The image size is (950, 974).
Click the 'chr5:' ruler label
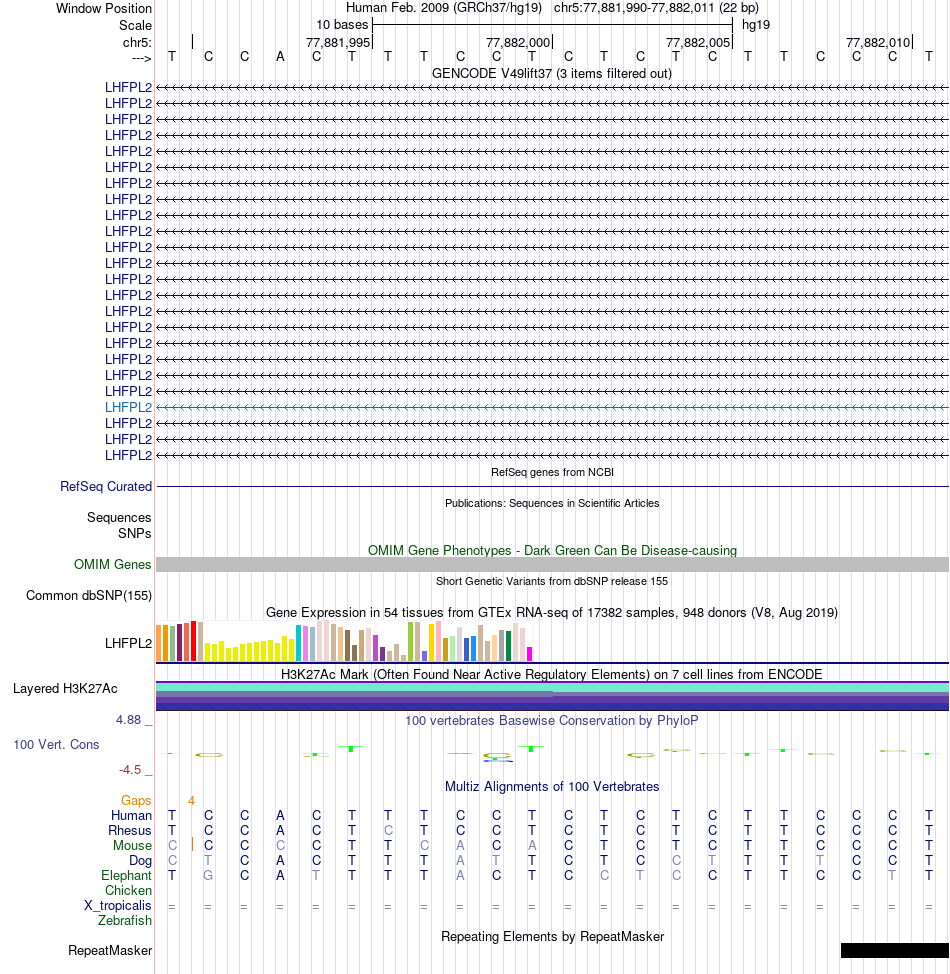pyautogui.click(x=137, y=43)
